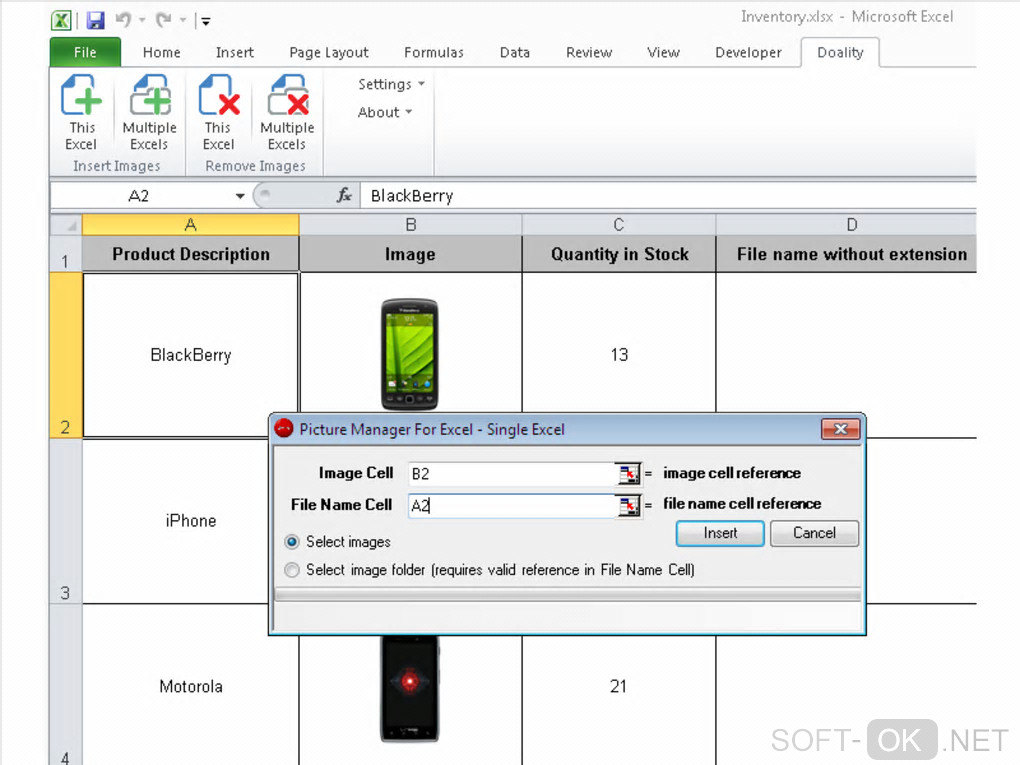1020x765 pixels.
Task: Click the Undo arrow icon
Action: pyautogui.click(x=123, y=20)
